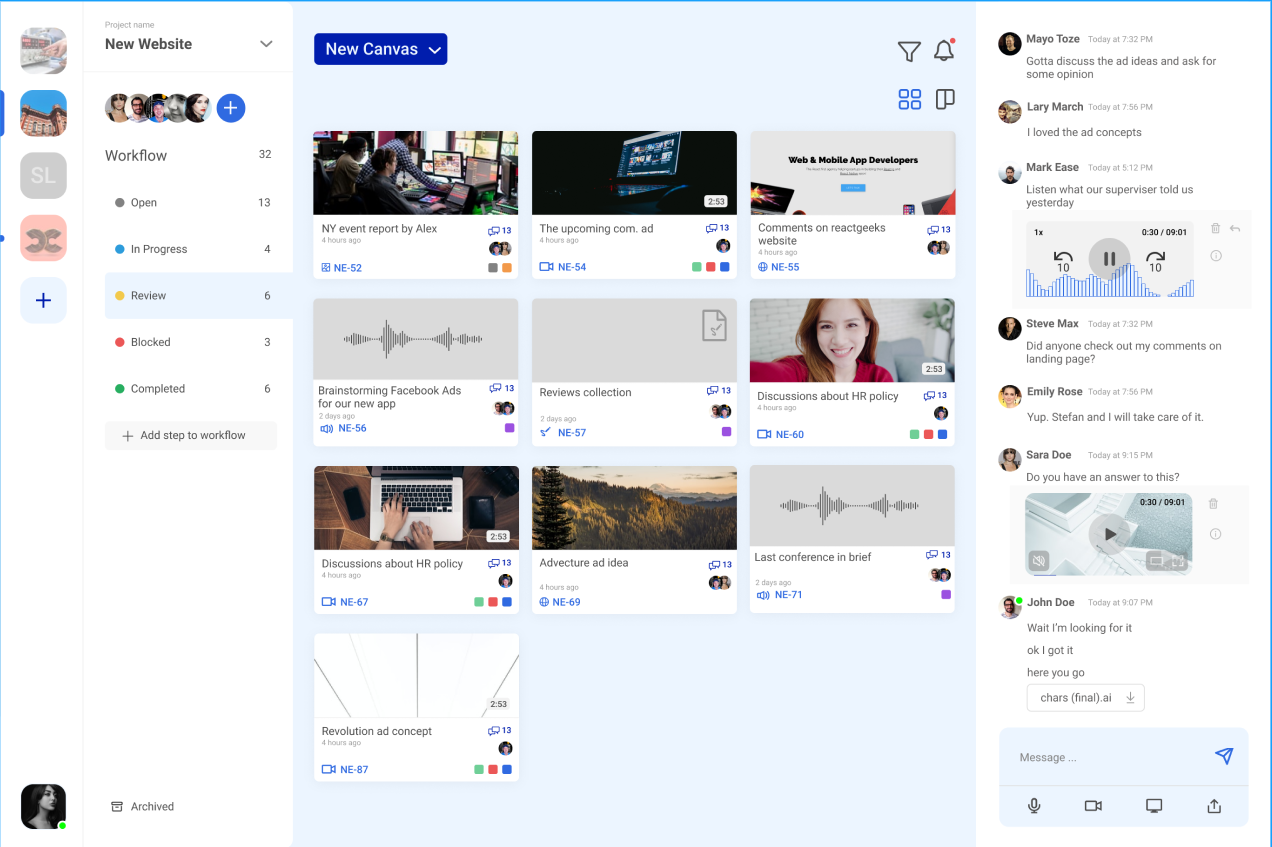Viewport: 1272px width, 847px height.
Task: Open the New Canvas dropdown
Action: coord(380,49)
